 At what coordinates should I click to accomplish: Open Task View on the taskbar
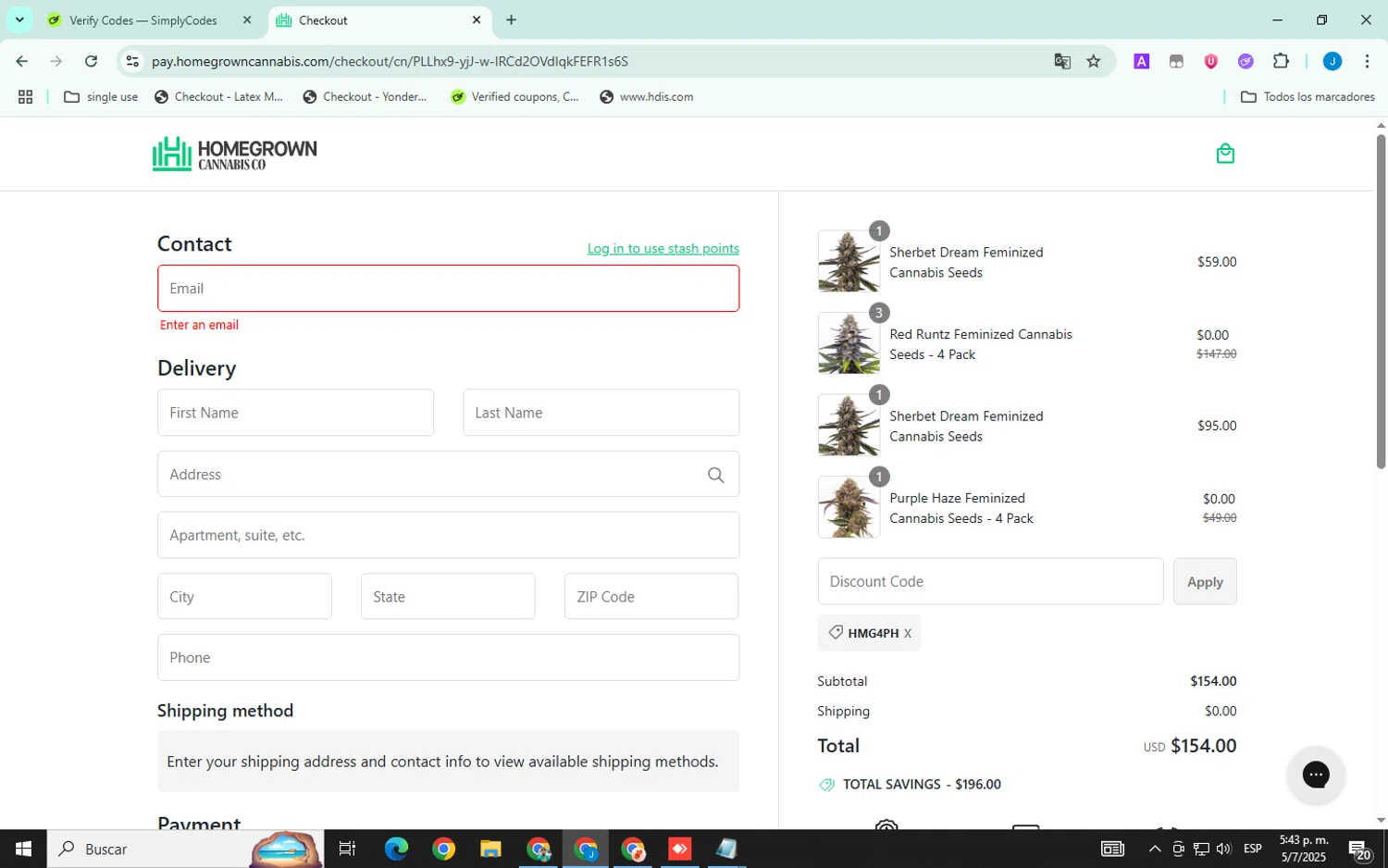point(348,849)
